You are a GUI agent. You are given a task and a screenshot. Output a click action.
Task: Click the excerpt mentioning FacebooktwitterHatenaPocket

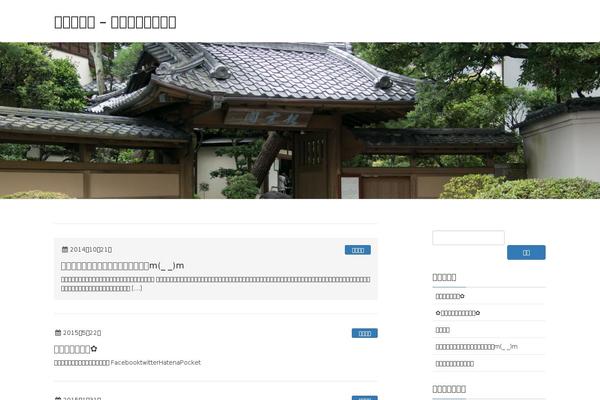click(127, 362)
